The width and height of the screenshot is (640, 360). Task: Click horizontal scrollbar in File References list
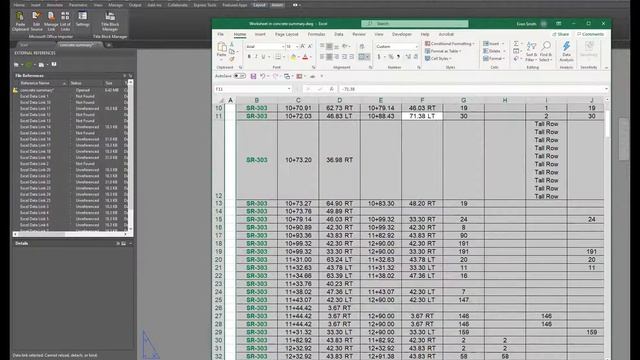click(x=71, y=234)
